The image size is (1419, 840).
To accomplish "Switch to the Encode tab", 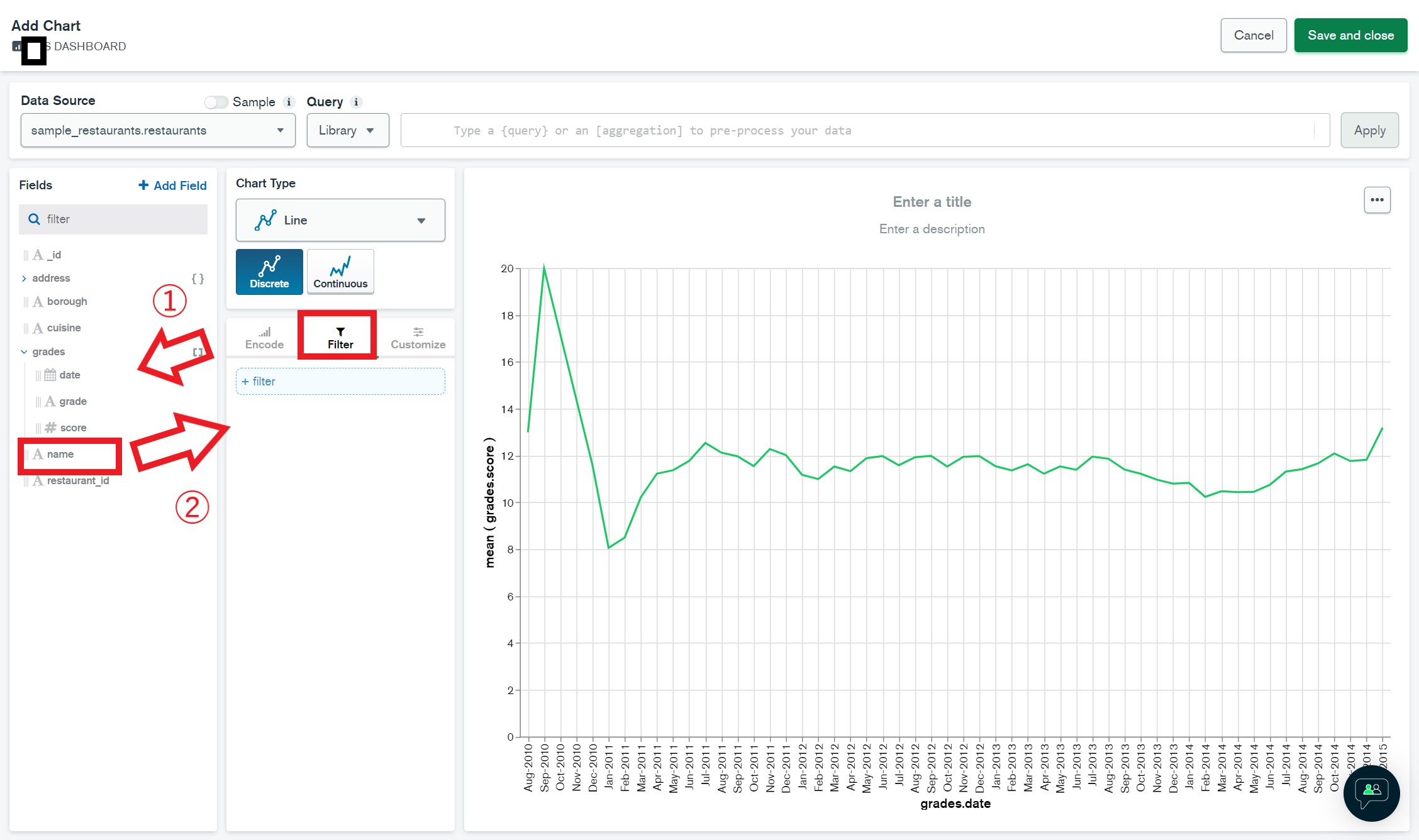I will 264,338.
